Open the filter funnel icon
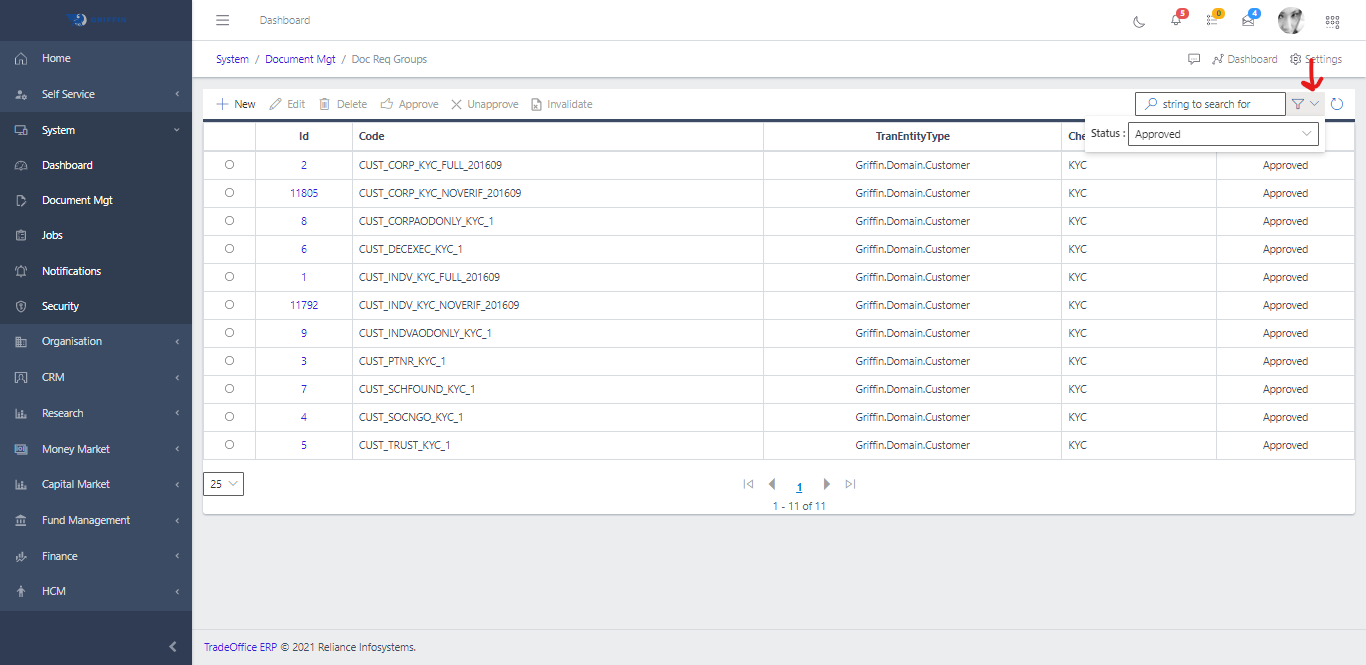 tap(1299, 103)
